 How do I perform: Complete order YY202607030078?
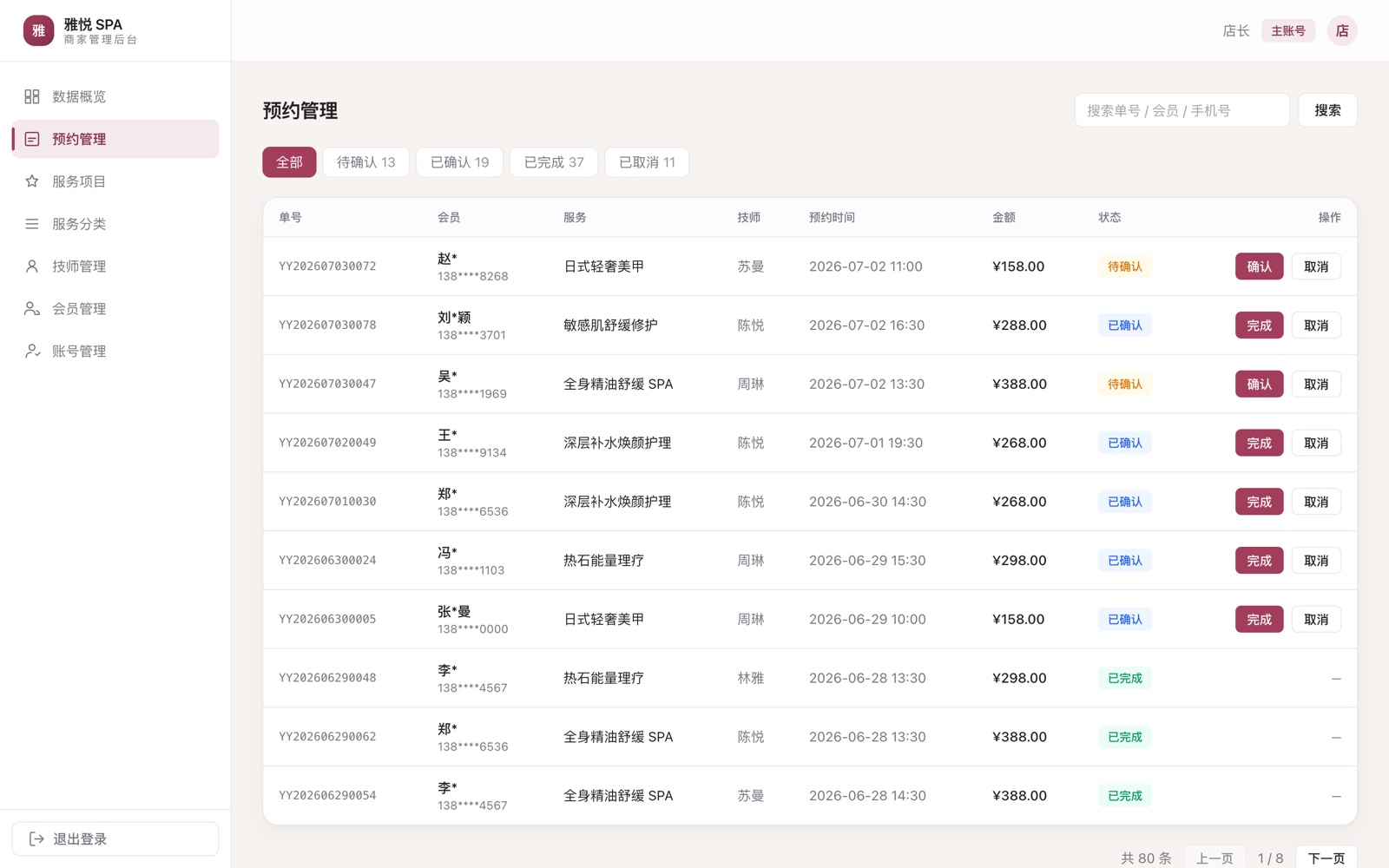click(1259, 325)
